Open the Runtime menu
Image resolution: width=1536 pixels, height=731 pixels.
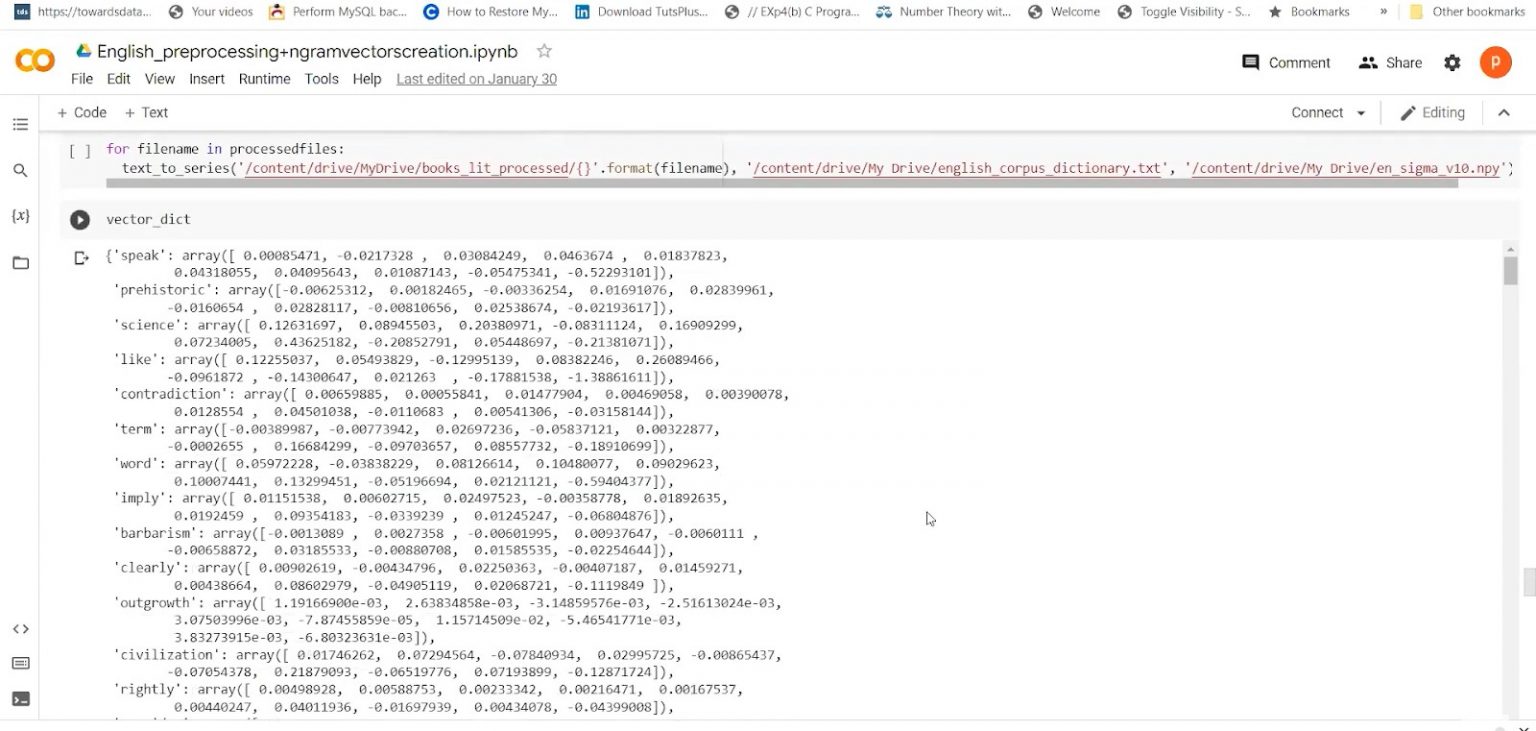[264, 79]
